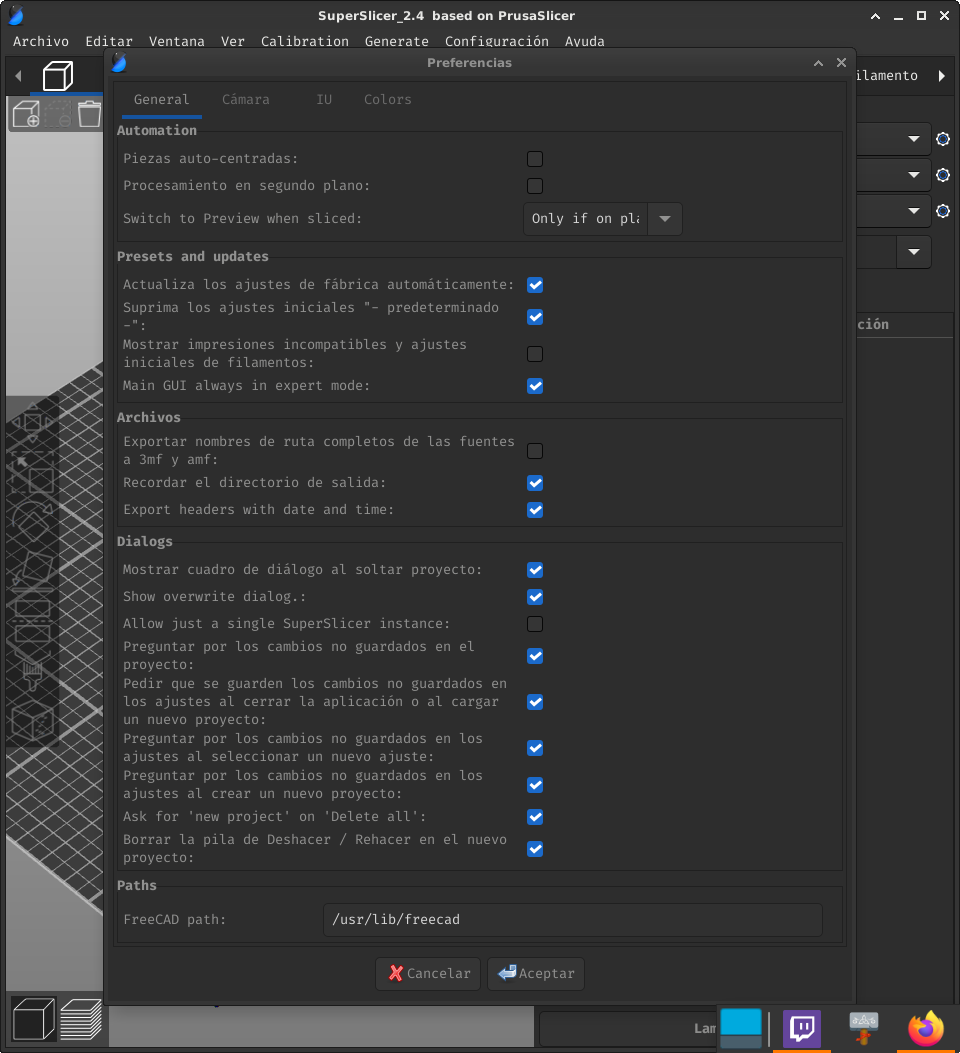The width and height of the screenshot is (960, 1053).
Task: Enable Procesamiento en segundo plano checkbox
Action: tap(535, 186)
